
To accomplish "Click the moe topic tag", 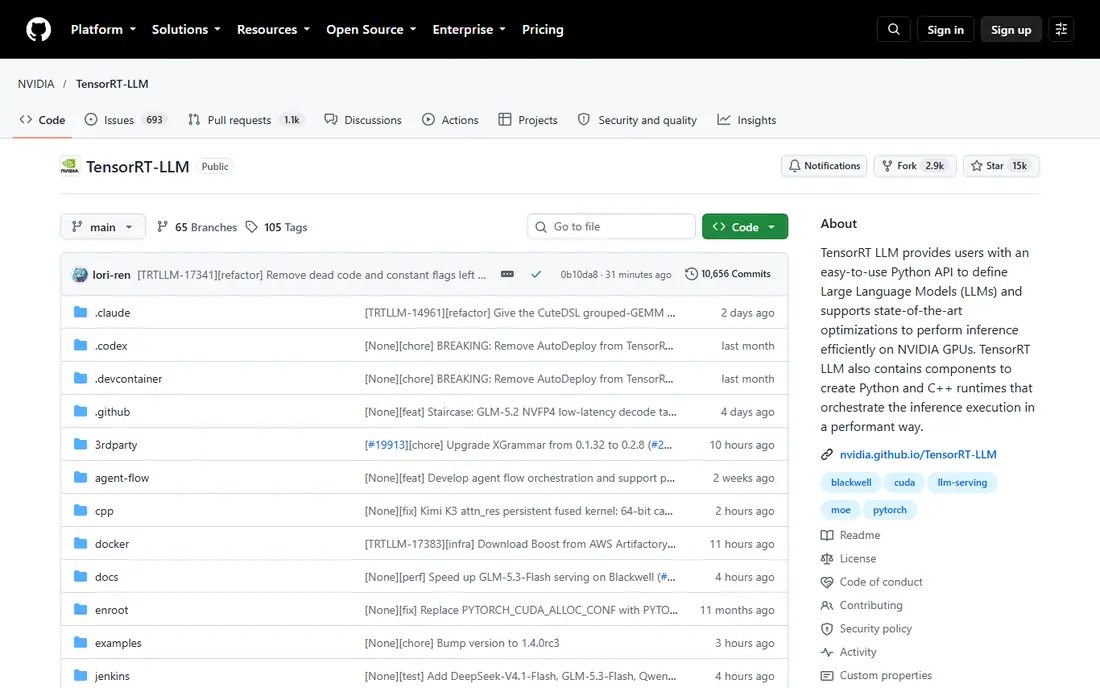I will pos(840,510).
